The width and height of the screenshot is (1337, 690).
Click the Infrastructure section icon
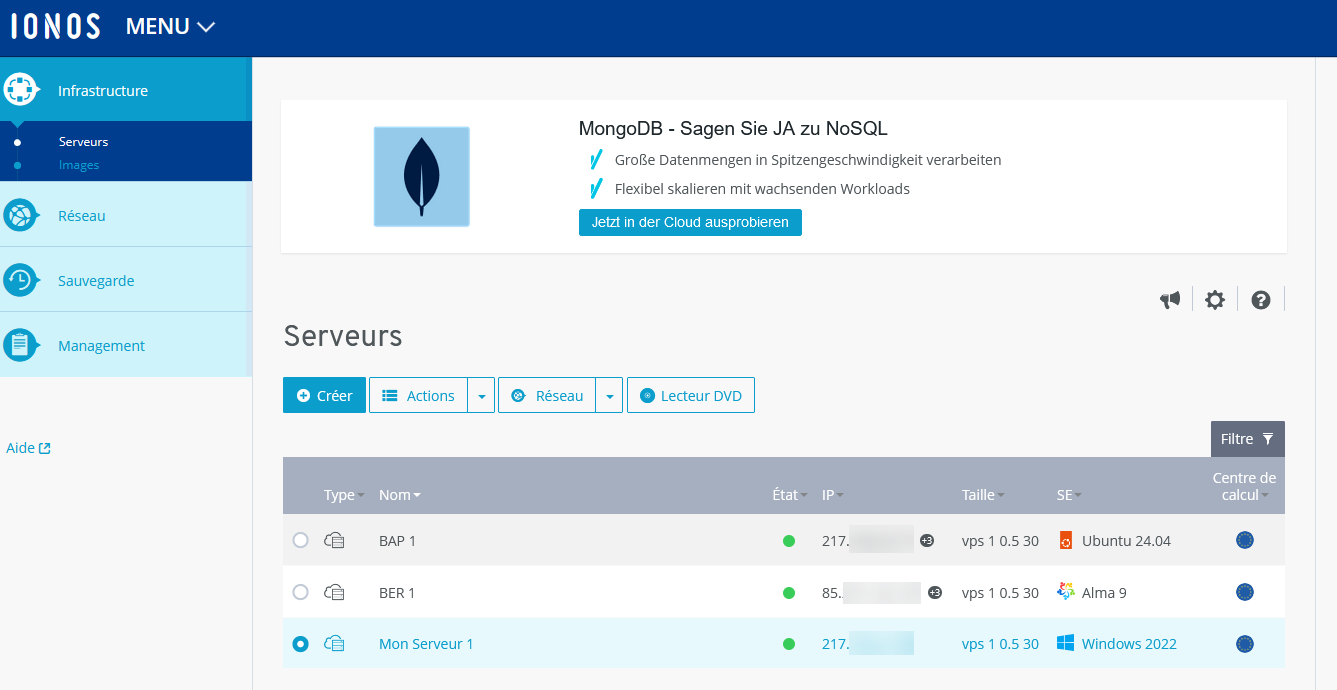pos(20,90)
